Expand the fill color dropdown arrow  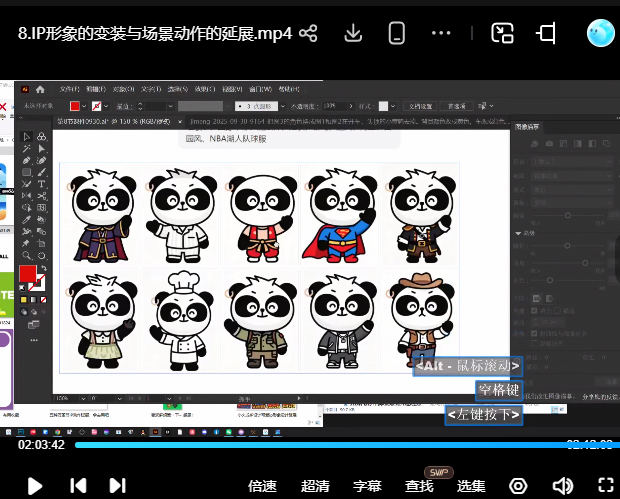(84, 106)
